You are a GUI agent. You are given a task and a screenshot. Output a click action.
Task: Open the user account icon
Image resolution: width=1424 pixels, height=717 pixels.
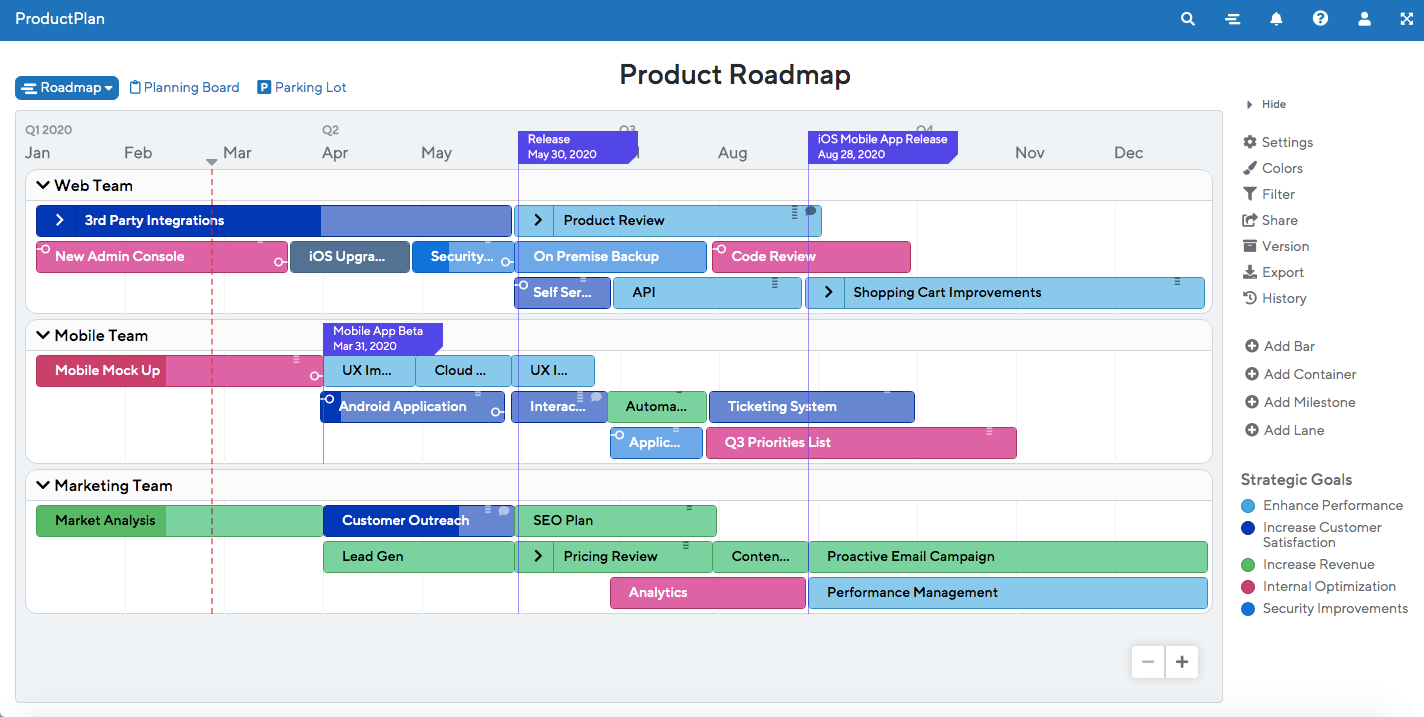[1364, 19]
